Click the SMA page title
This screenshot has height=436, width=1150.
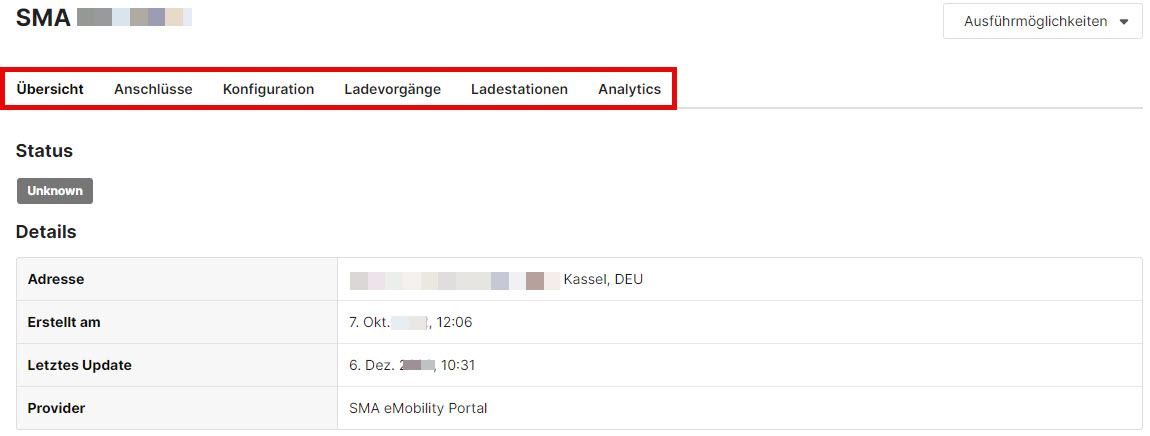(x=43, y=17)
